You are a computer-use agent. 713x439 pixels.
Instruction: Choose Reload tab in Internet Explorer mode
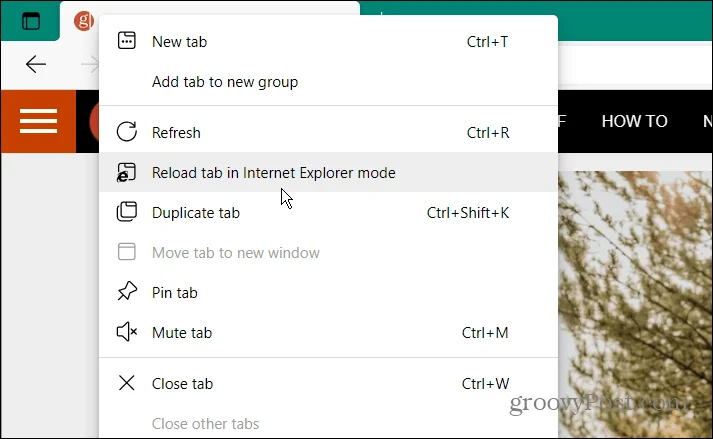328,172
